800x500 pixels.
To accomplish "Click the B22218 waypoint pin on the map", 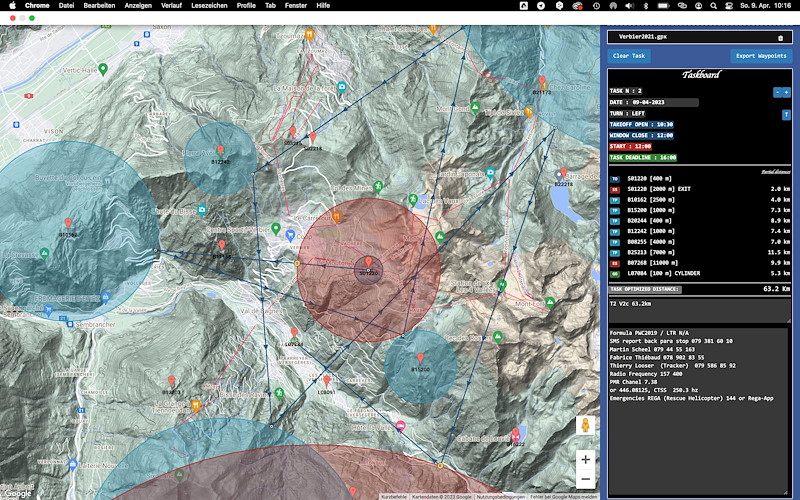I will (563, 173).
